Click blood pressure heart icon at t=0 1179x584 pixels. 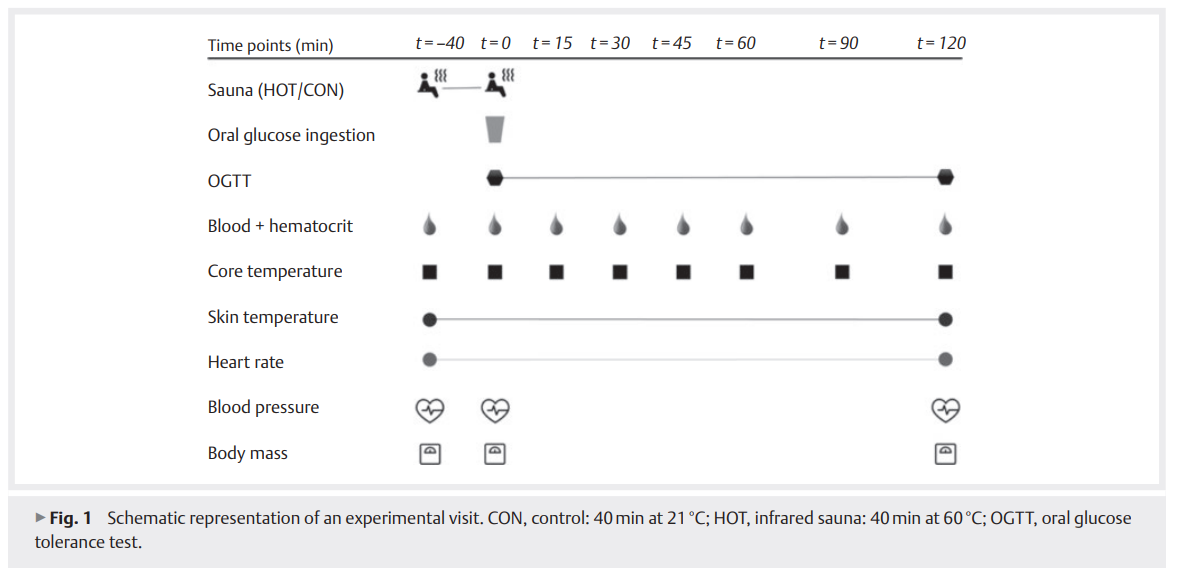[x=495, y=410]
